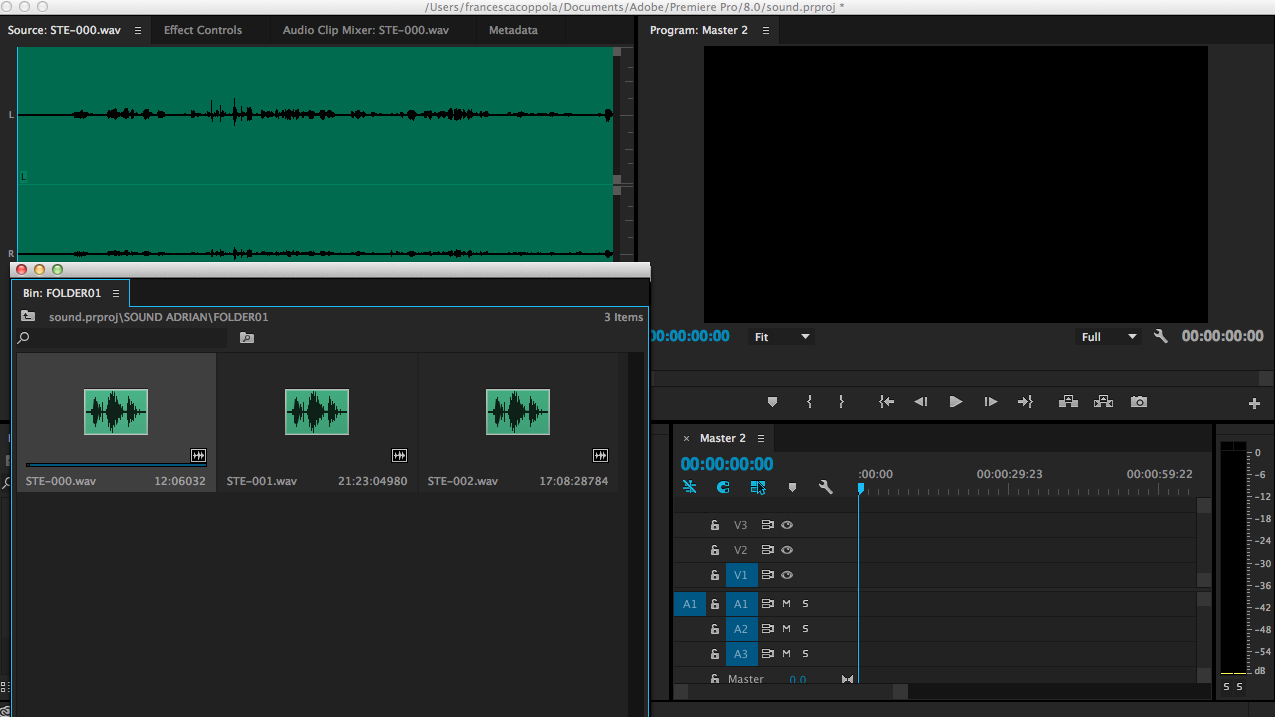This screenshot has width=1275, height=717.
Task: Click the Extract button
Action: pyautogui.click(x=1103, y=402)
